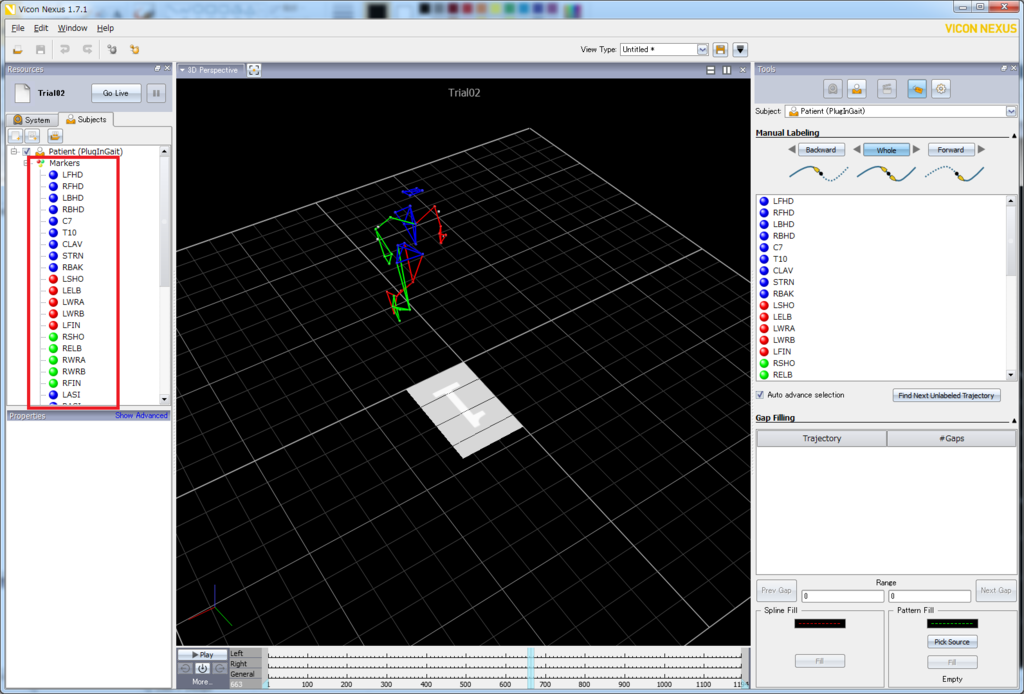
Task: Click left arrow beside Backward
Action: click(x=792, y=150)
